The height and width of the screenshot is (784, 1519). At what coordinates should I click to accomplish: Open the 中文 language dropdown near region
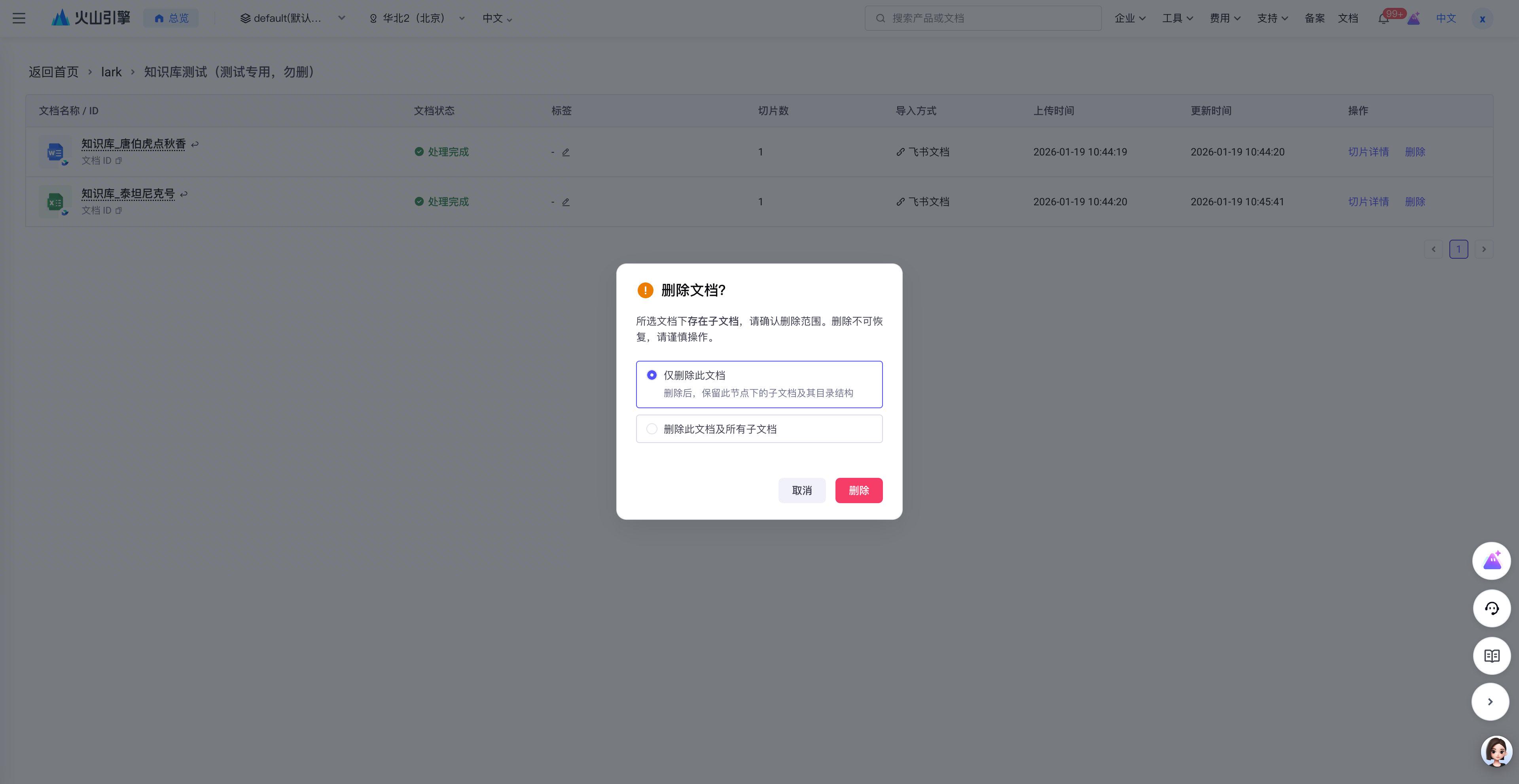[x=497, y=18]
